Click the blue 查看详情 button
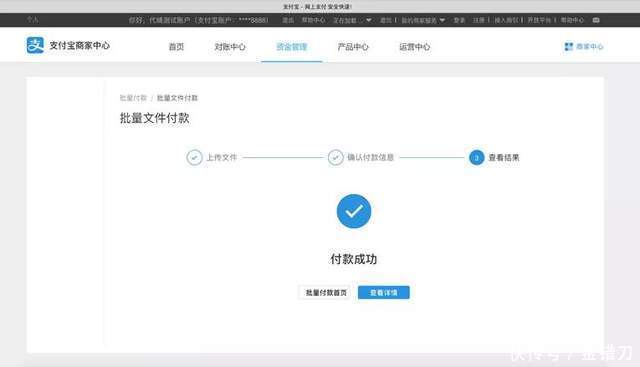The image size is (640, 367). click(384, 293)
